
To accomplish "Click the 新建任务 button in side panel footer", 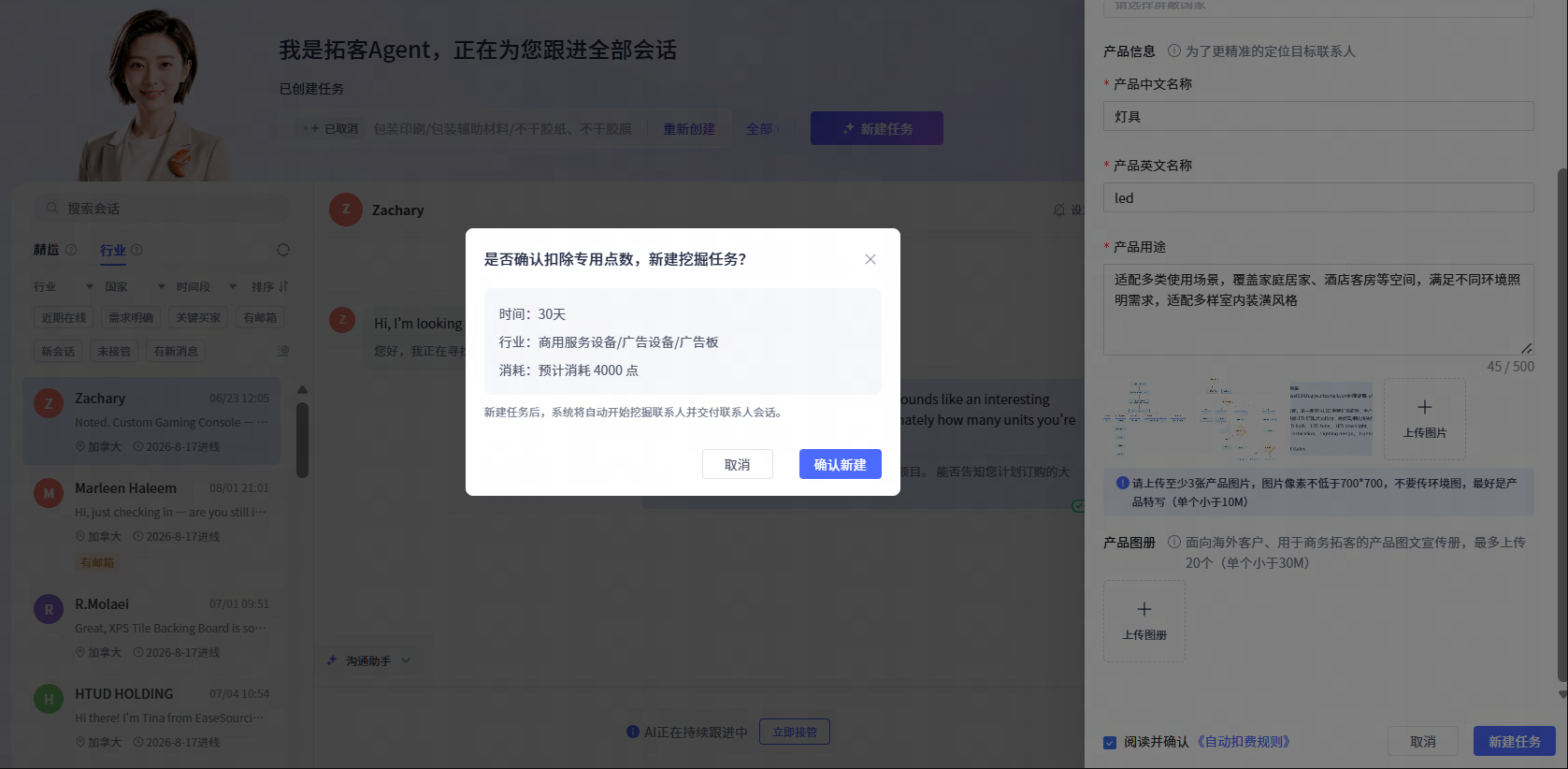I will click(x=1514, y=741).
